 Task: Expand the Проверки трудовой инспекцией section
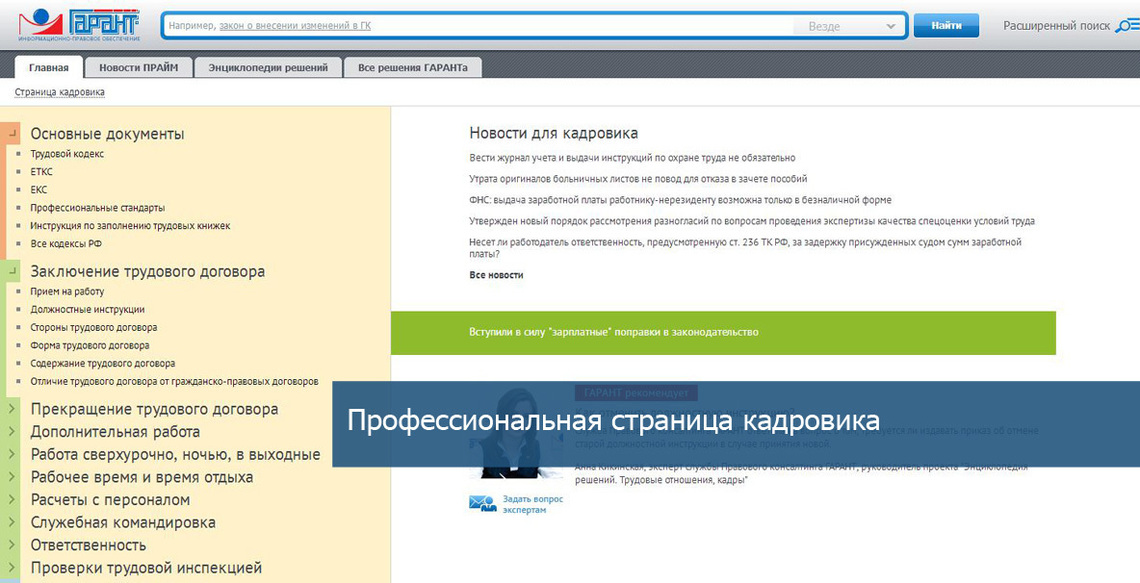tap(12, 568)
